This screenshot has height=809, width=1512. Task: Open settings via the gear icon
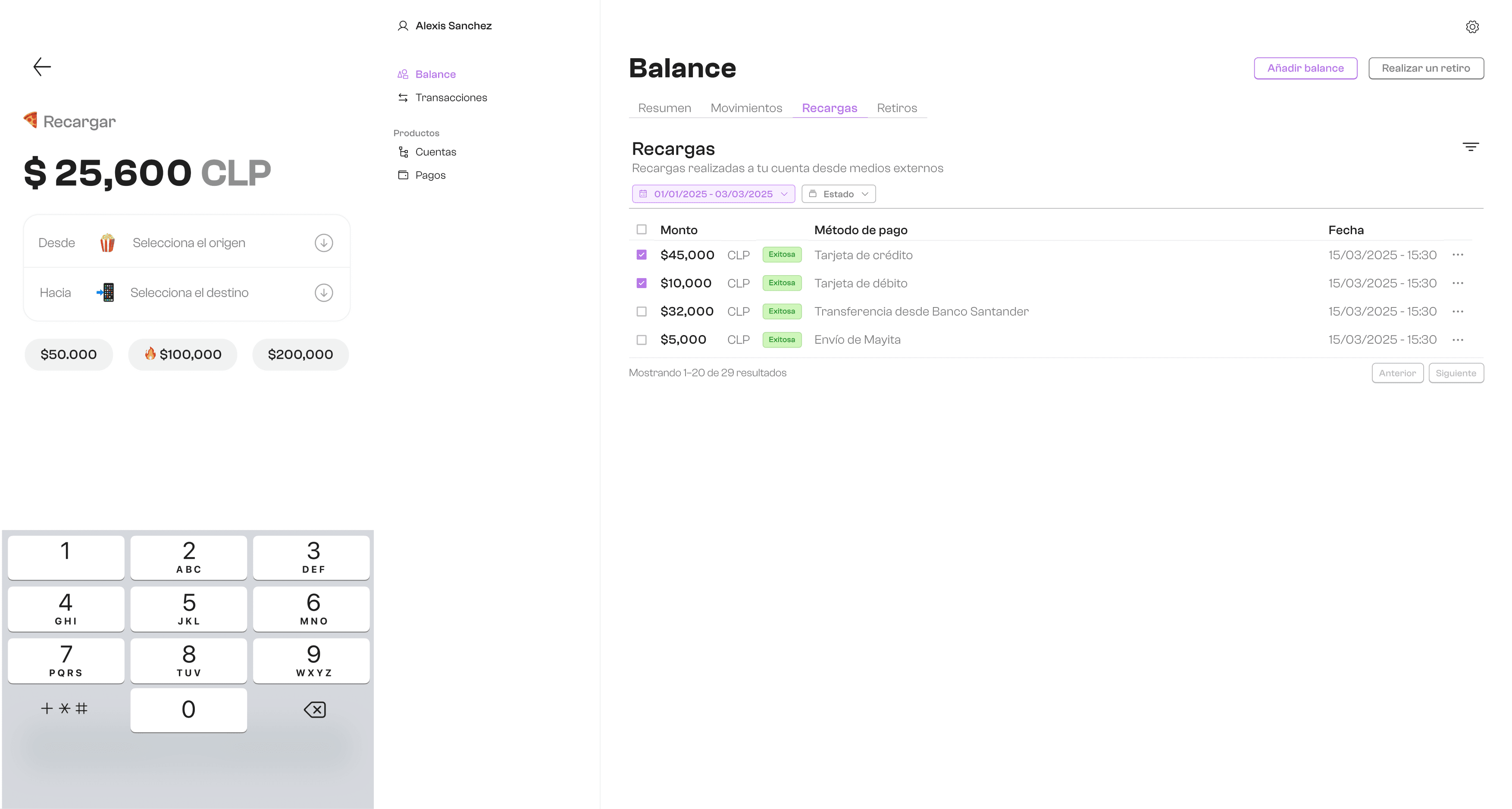1472,26
